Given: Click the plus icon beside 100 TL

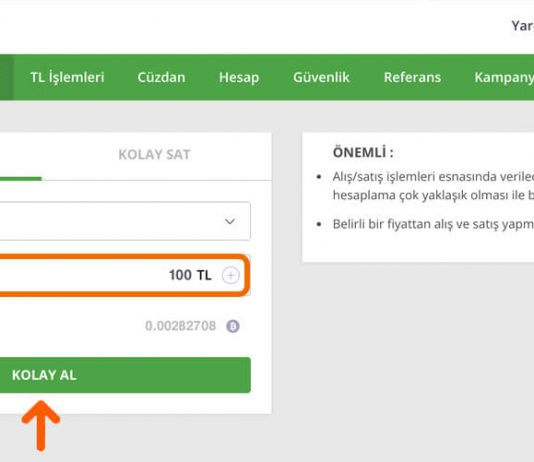Looking at the screenshot, I should point(231,275).
